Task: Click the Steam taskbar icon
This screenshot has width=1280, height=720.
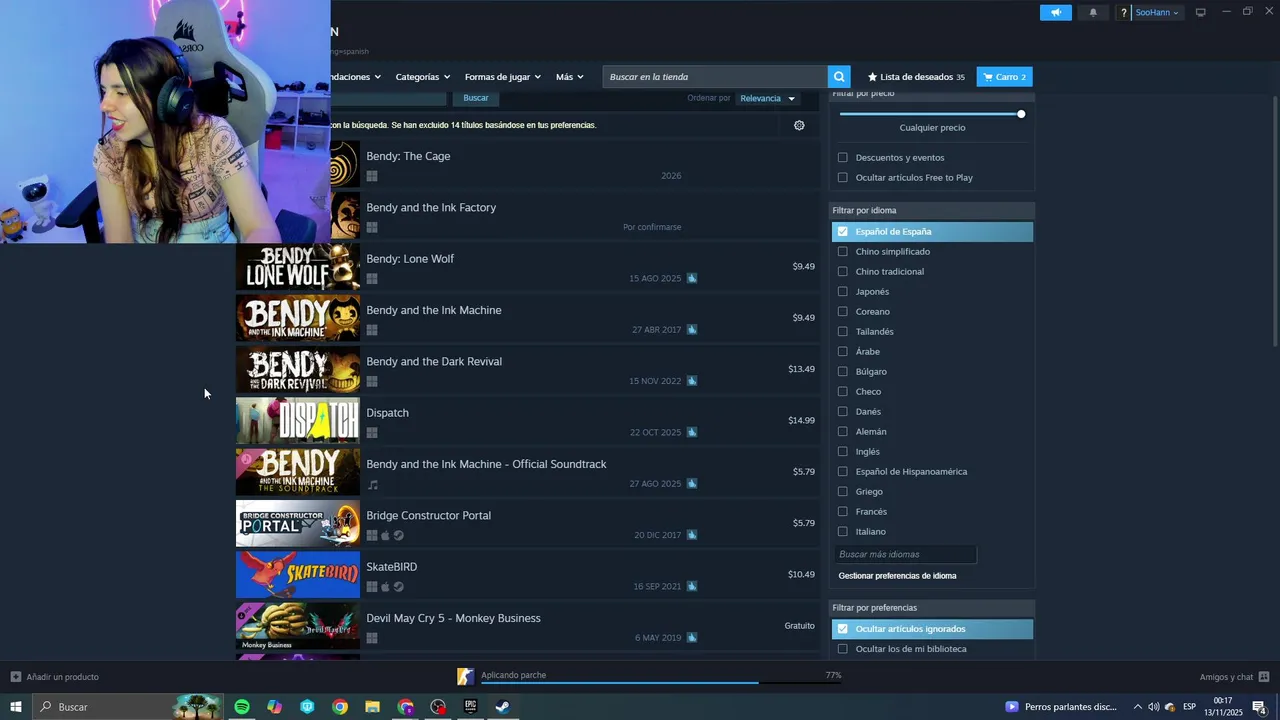Action: pyautogui.click(x=503, y=707)
